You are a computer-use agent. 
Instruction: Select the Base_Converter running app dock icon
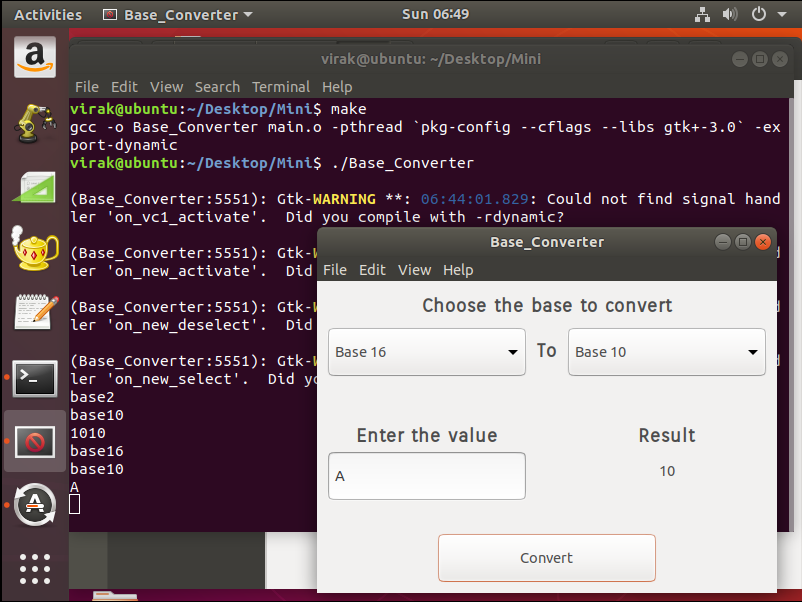coord(35,442)
